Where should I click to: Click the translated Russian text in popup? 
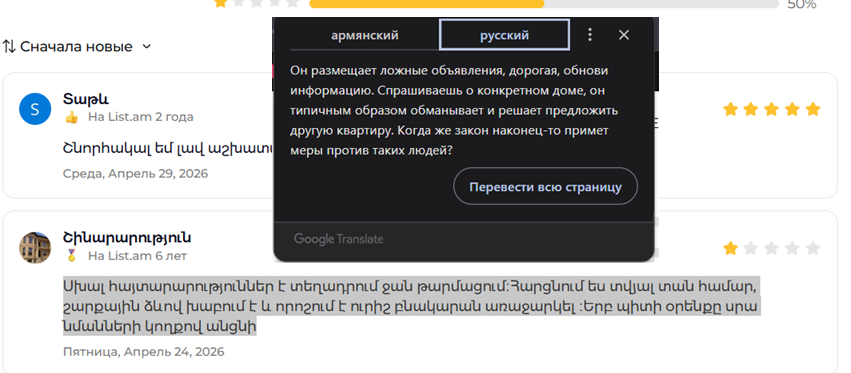(x=454, y=111)
